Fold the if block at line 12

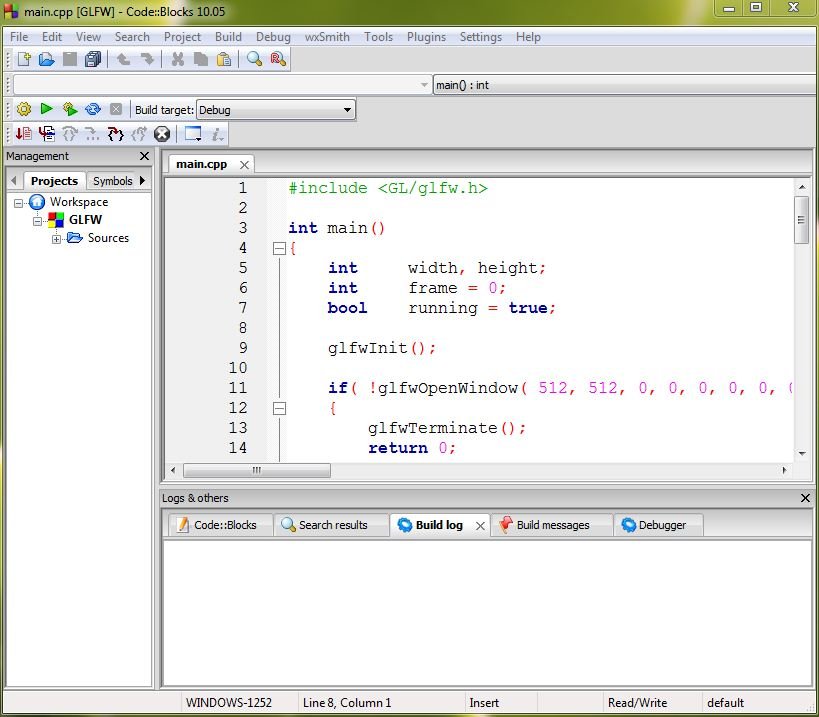point(279,408)
